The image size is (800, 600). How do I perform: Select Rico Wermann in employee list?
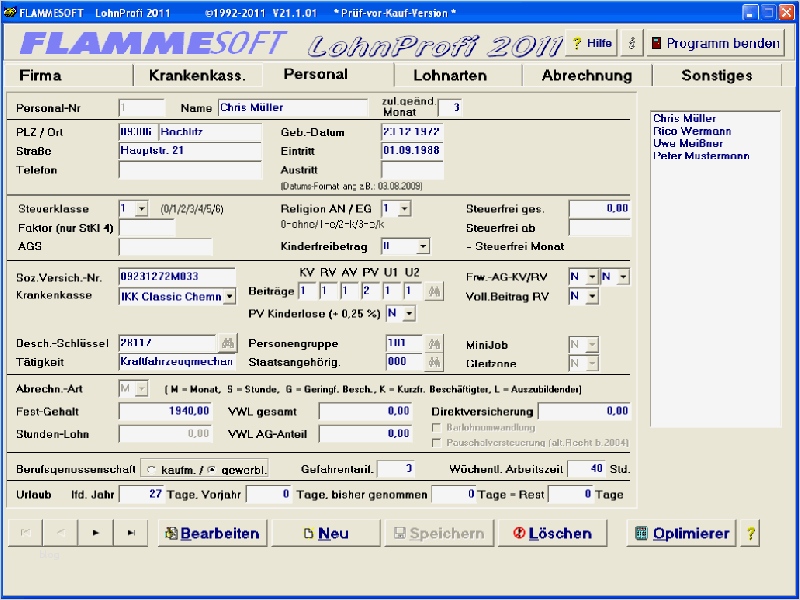[x=692, y=131]
